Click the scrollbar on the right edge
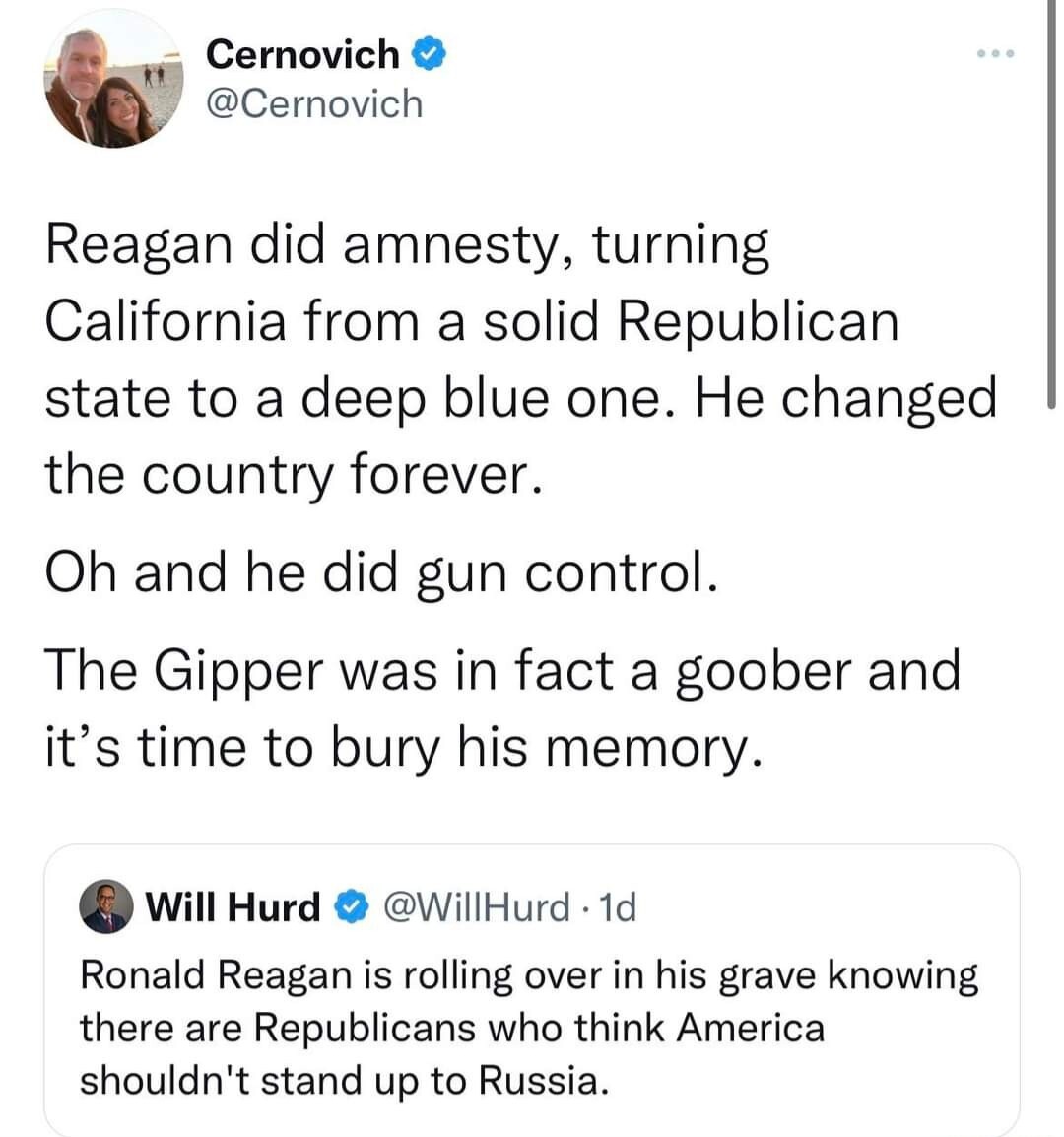Screen dimensions: 1064x1137 [x=1051, y=197]
